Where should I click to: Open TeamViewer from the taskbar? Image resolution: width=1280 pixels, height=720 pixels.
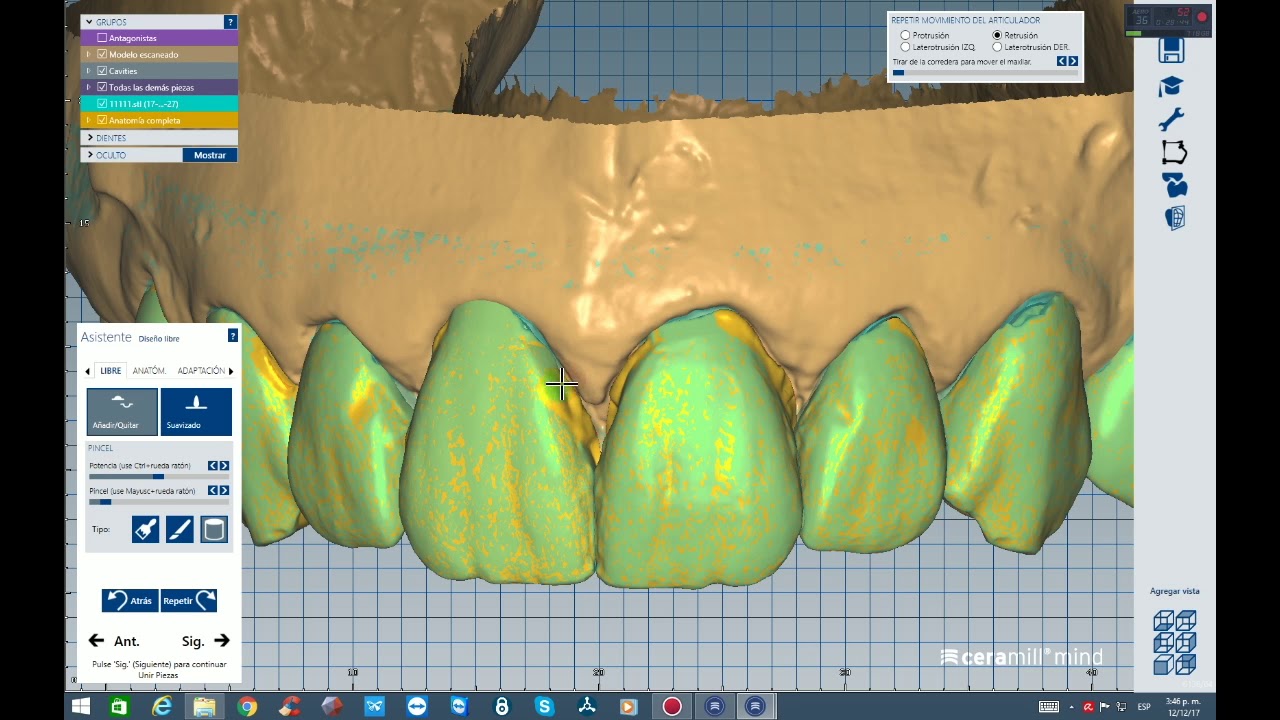(417, 707)
